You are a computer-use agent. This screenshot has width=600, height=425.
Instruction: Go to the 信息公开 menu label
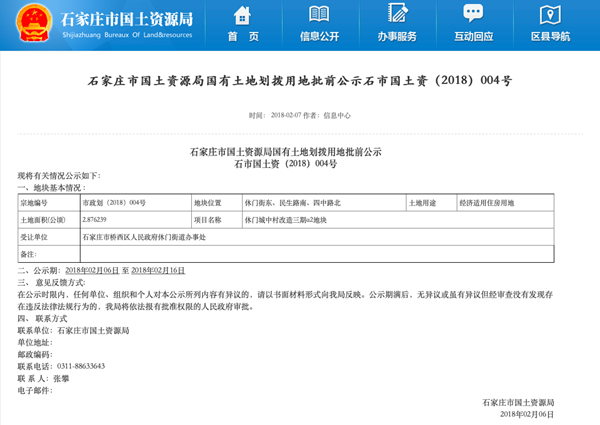pos(319,36)
